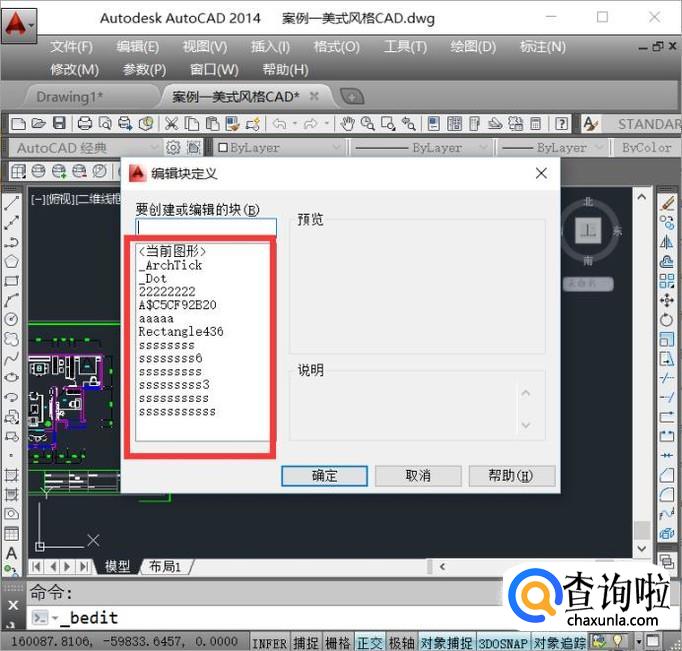Click the New drawing icon in toolbar

pos(18,124)
